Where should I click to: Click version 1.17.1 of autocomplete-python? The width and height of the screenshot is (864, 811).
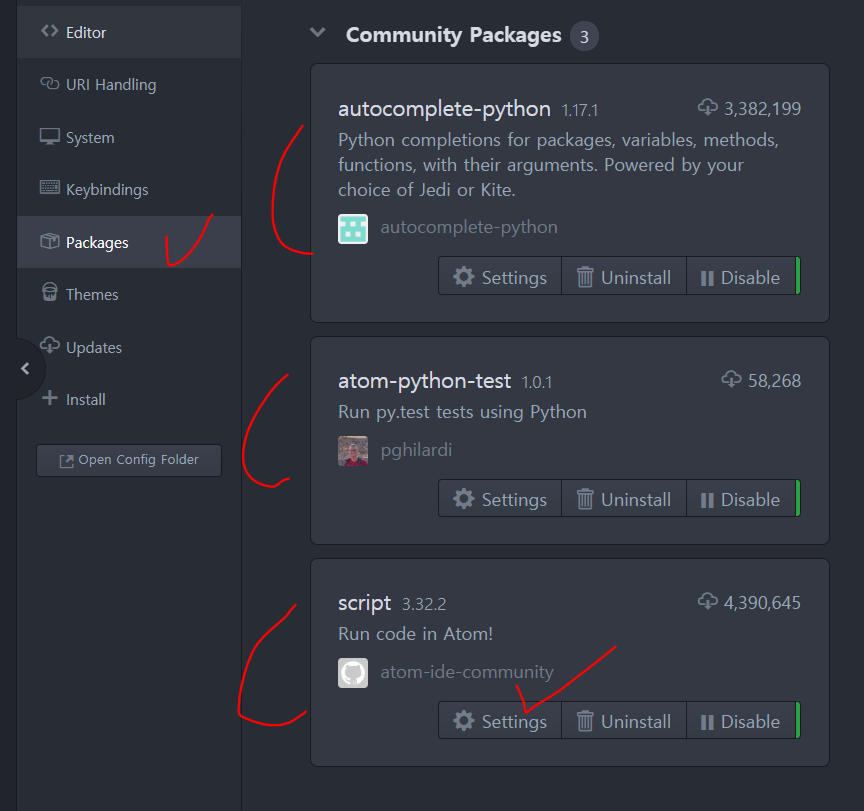(580, 111)
